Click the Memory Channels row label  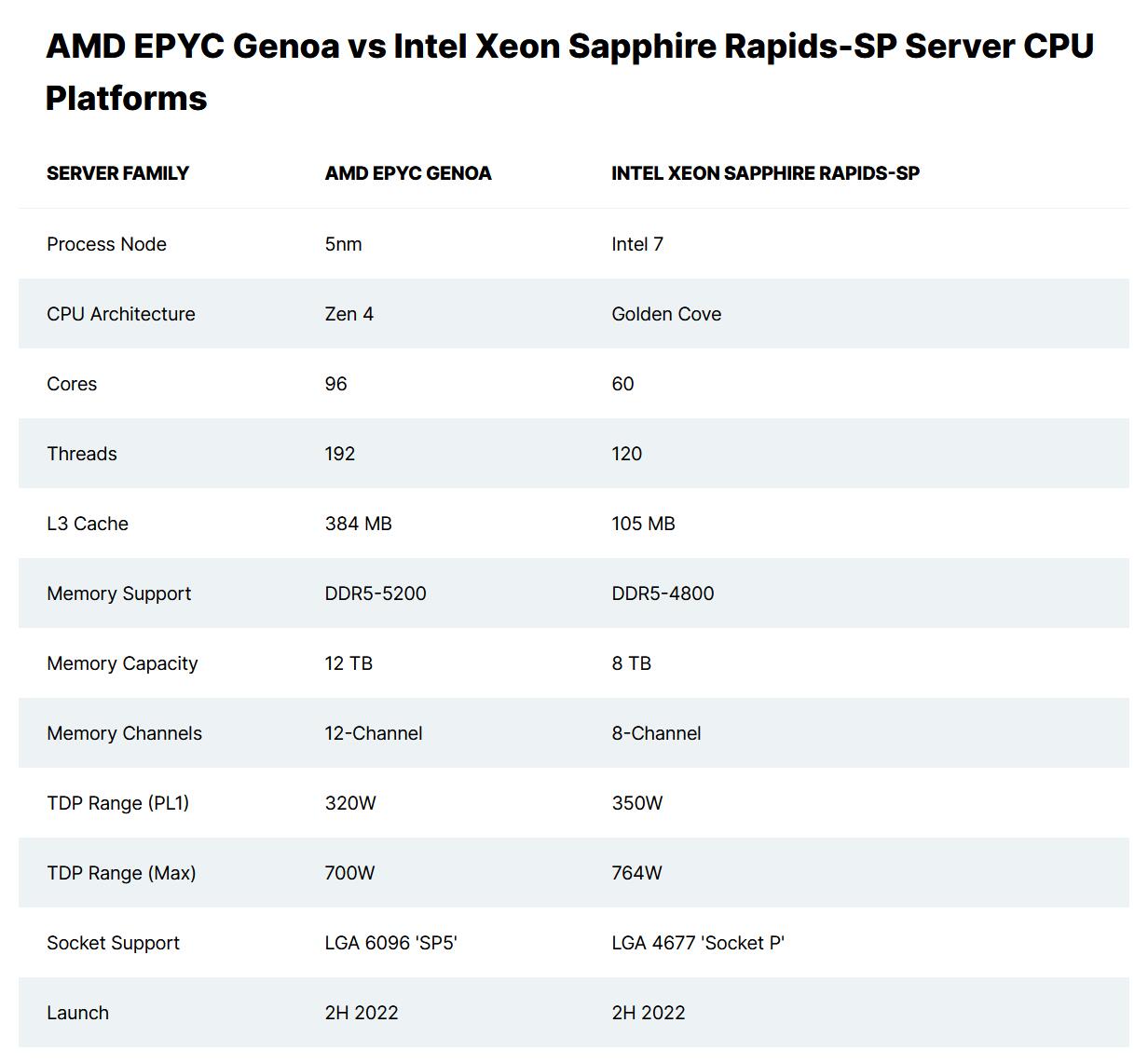124,733
